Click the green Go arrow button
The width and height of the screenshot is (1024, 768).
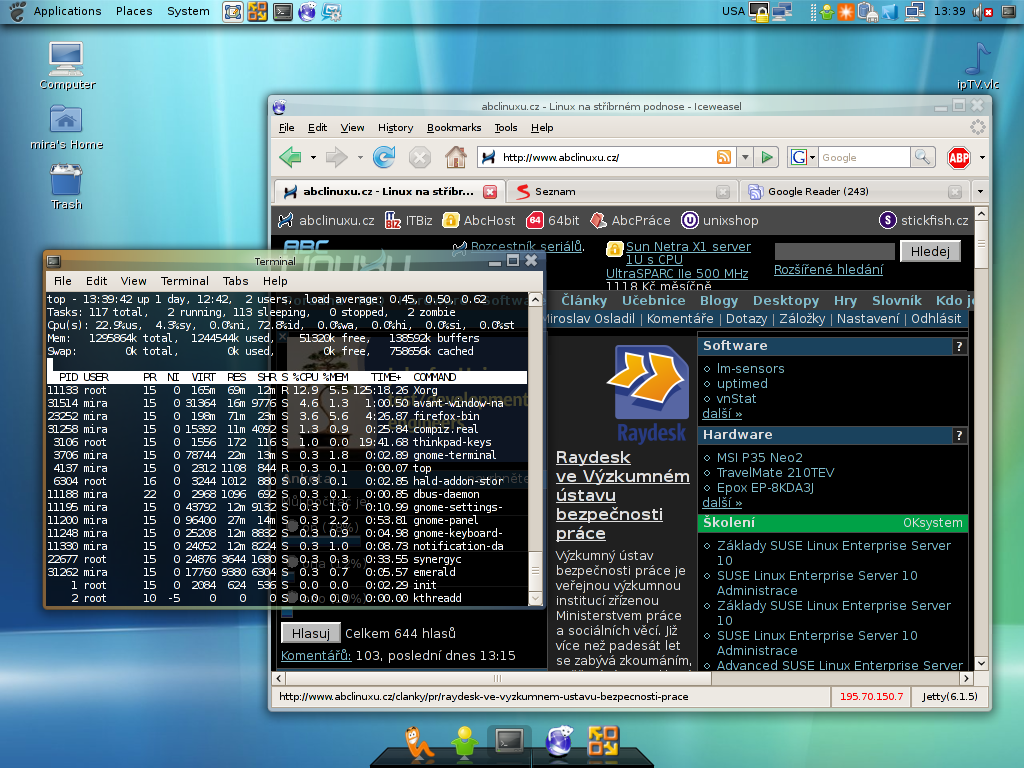point(767,157)
